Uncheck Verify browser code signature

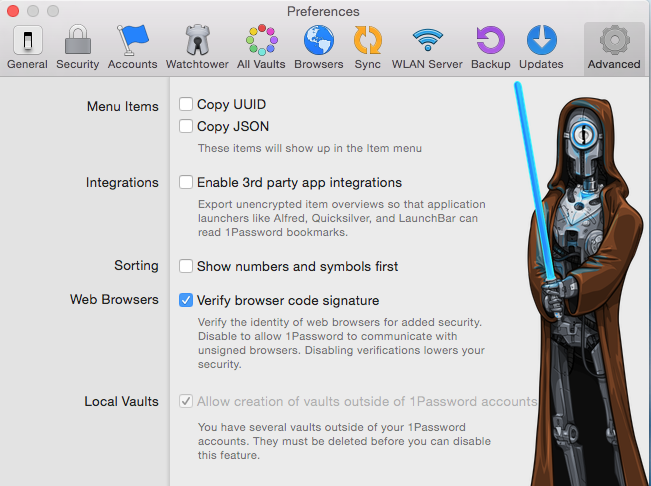point(186,300)
